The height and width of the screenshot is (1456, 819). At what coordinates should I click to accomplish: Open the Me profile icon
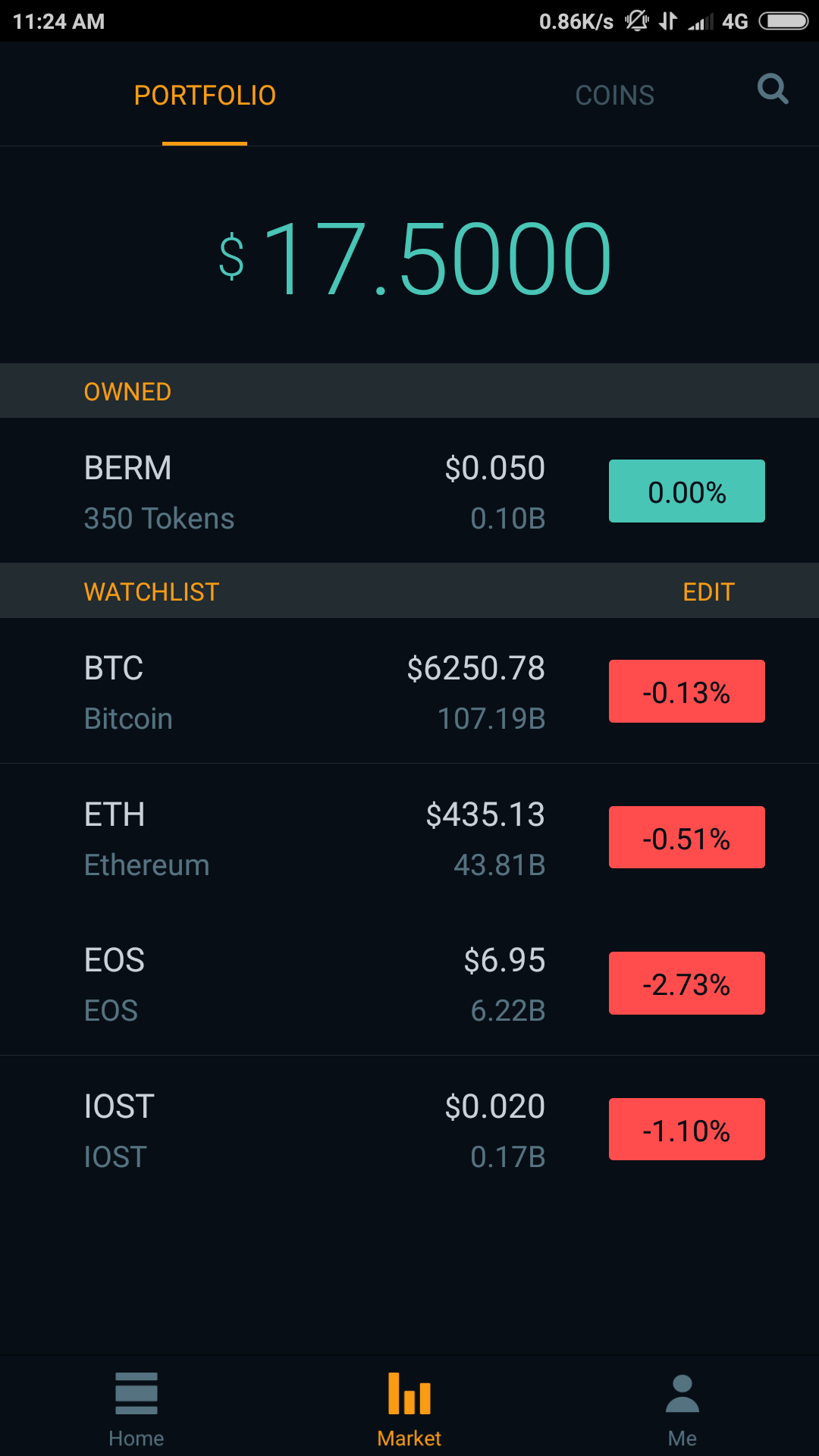tap(682, 1393)
